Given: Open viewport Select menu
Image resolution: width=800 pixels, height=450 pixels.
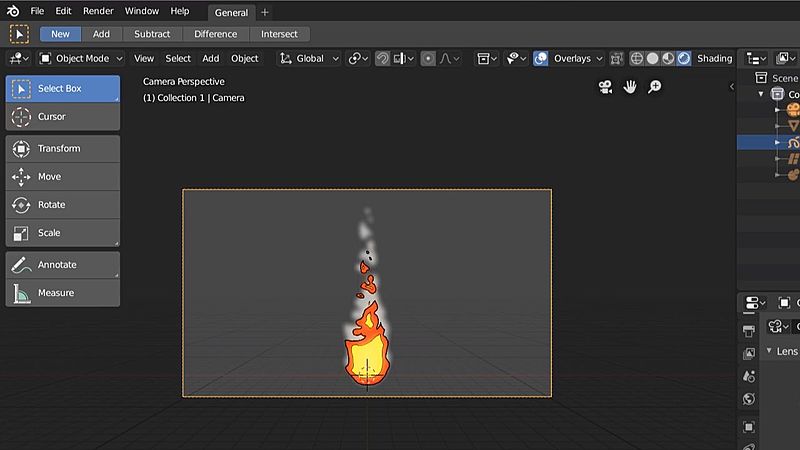Looking at the screenshot, I should pos(178,59).
